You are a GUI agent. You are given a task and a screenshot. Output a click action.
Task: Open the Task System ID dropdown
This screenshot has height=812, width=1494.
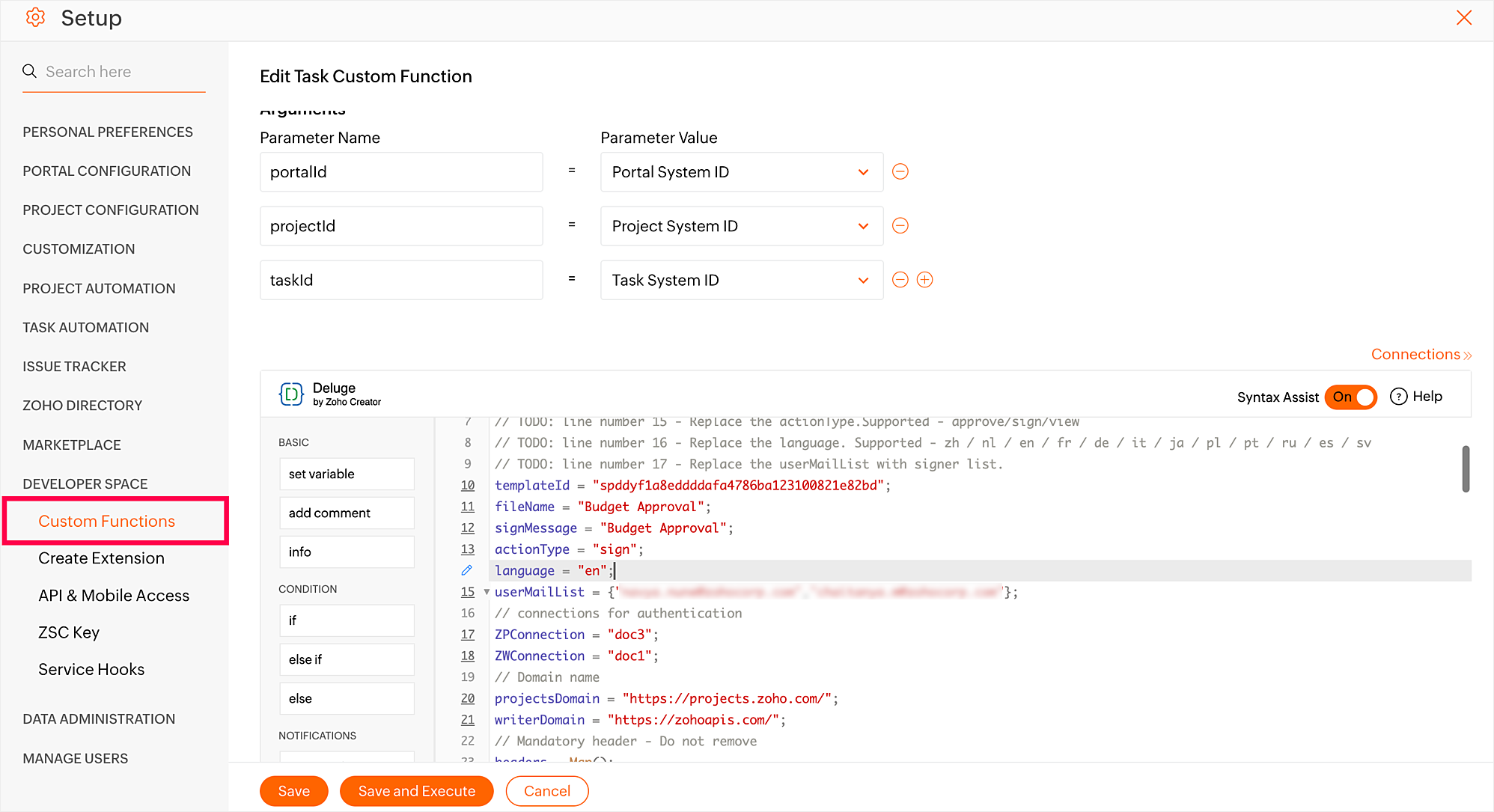click(741, 280)
